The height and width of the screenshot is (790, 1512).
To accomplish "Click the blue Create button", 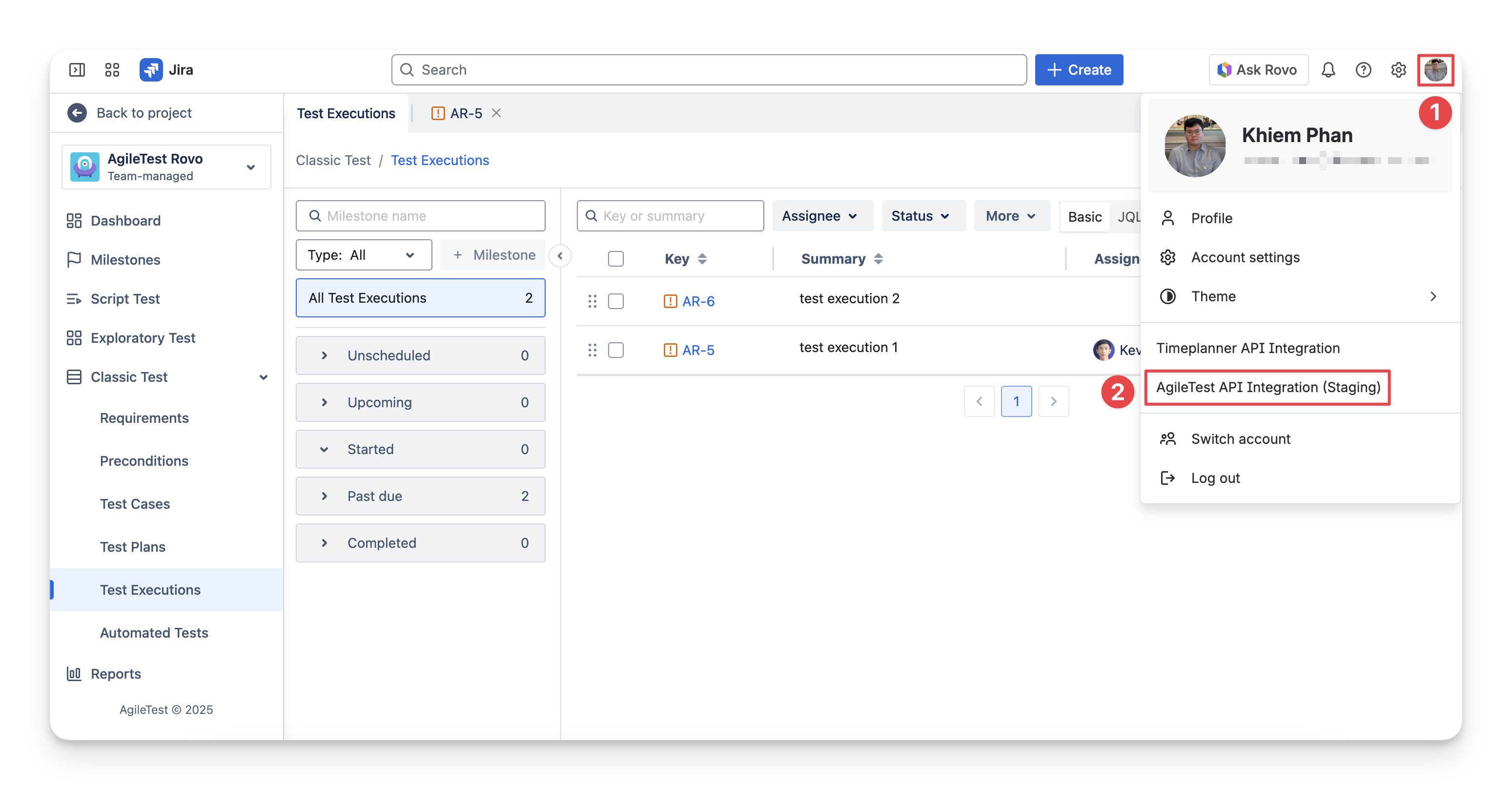I will 1079,70.
